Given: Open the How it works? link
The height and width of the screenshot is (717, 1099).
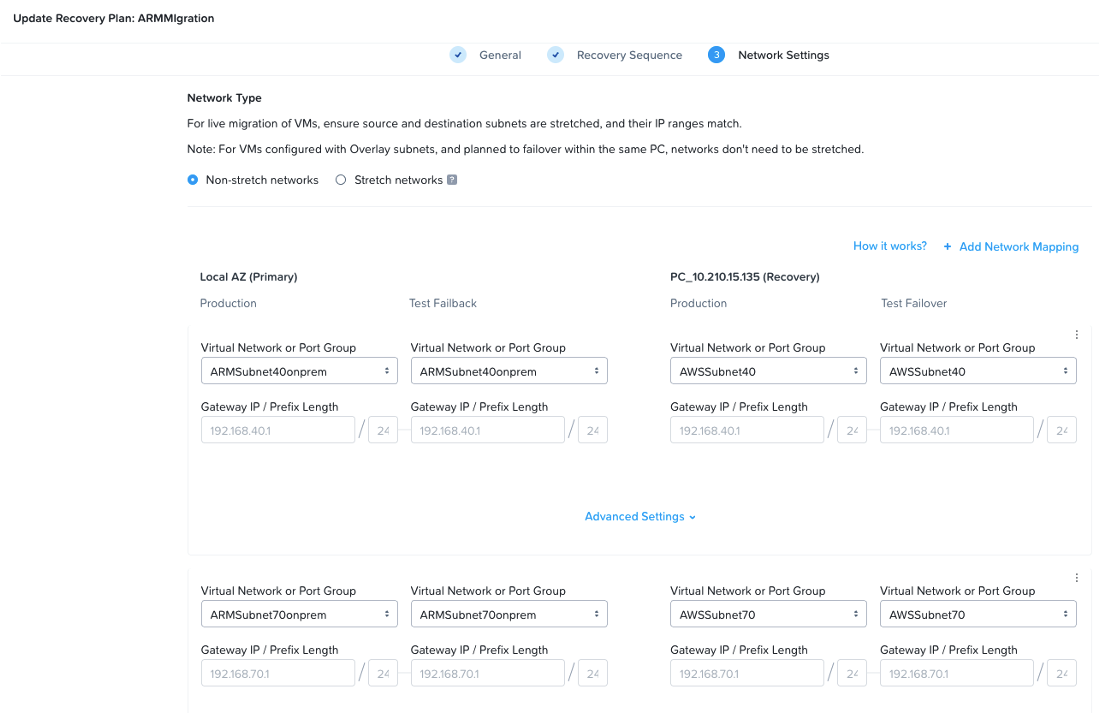Looking at the screenshot, I should coord(889,246).
